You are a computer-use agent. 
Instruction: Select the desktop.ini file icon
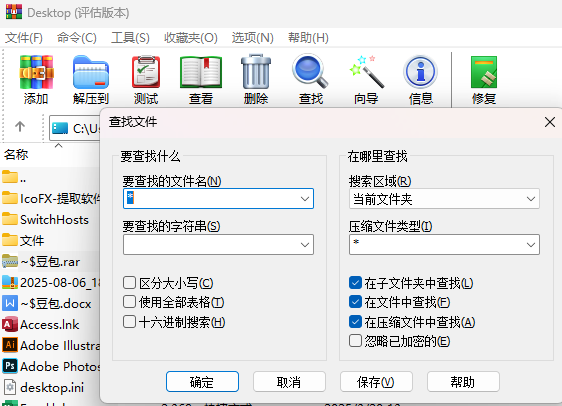point(10,387)
